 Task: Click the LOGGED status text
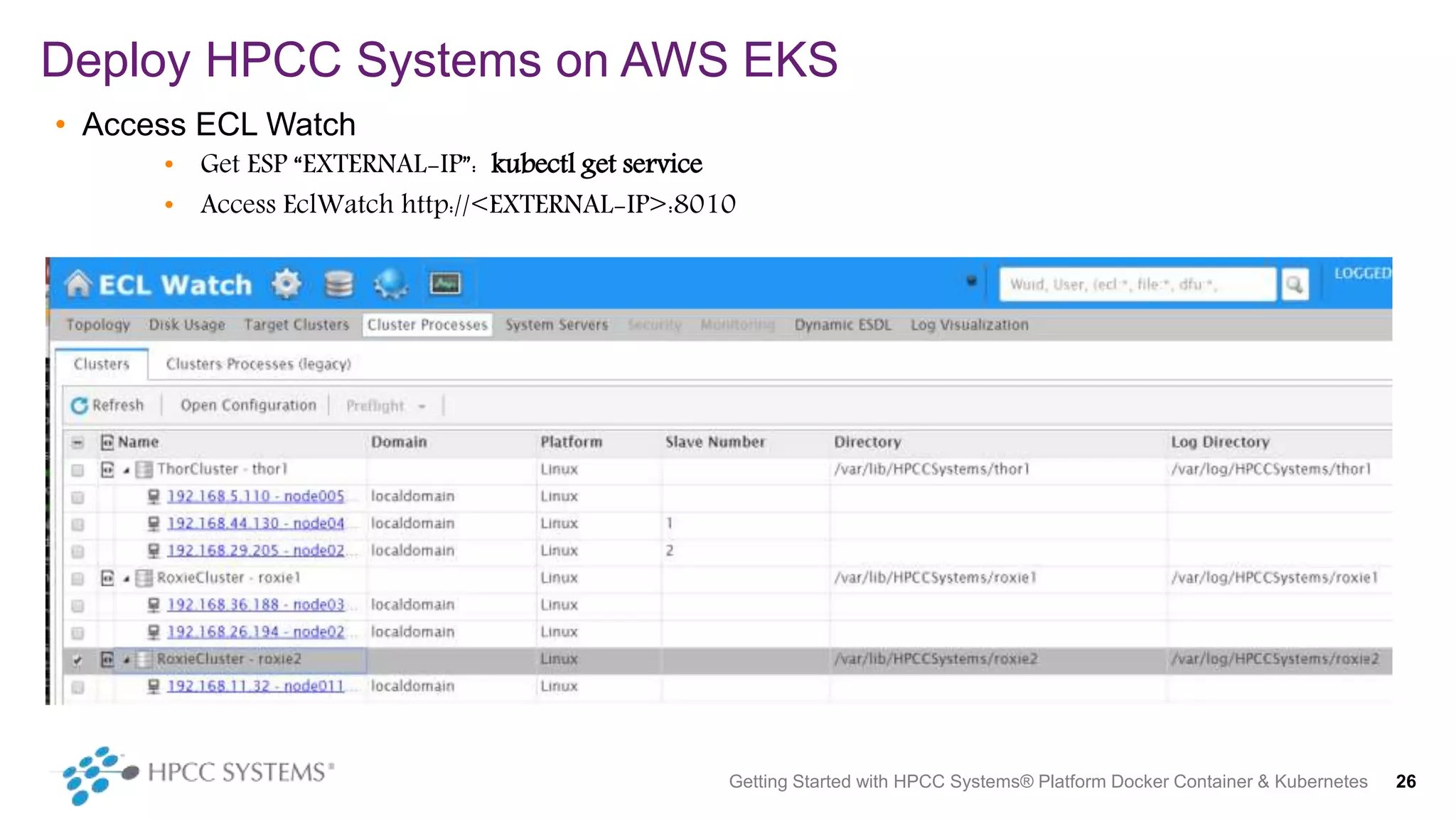pyautogui.click(x=1362, y=274)
